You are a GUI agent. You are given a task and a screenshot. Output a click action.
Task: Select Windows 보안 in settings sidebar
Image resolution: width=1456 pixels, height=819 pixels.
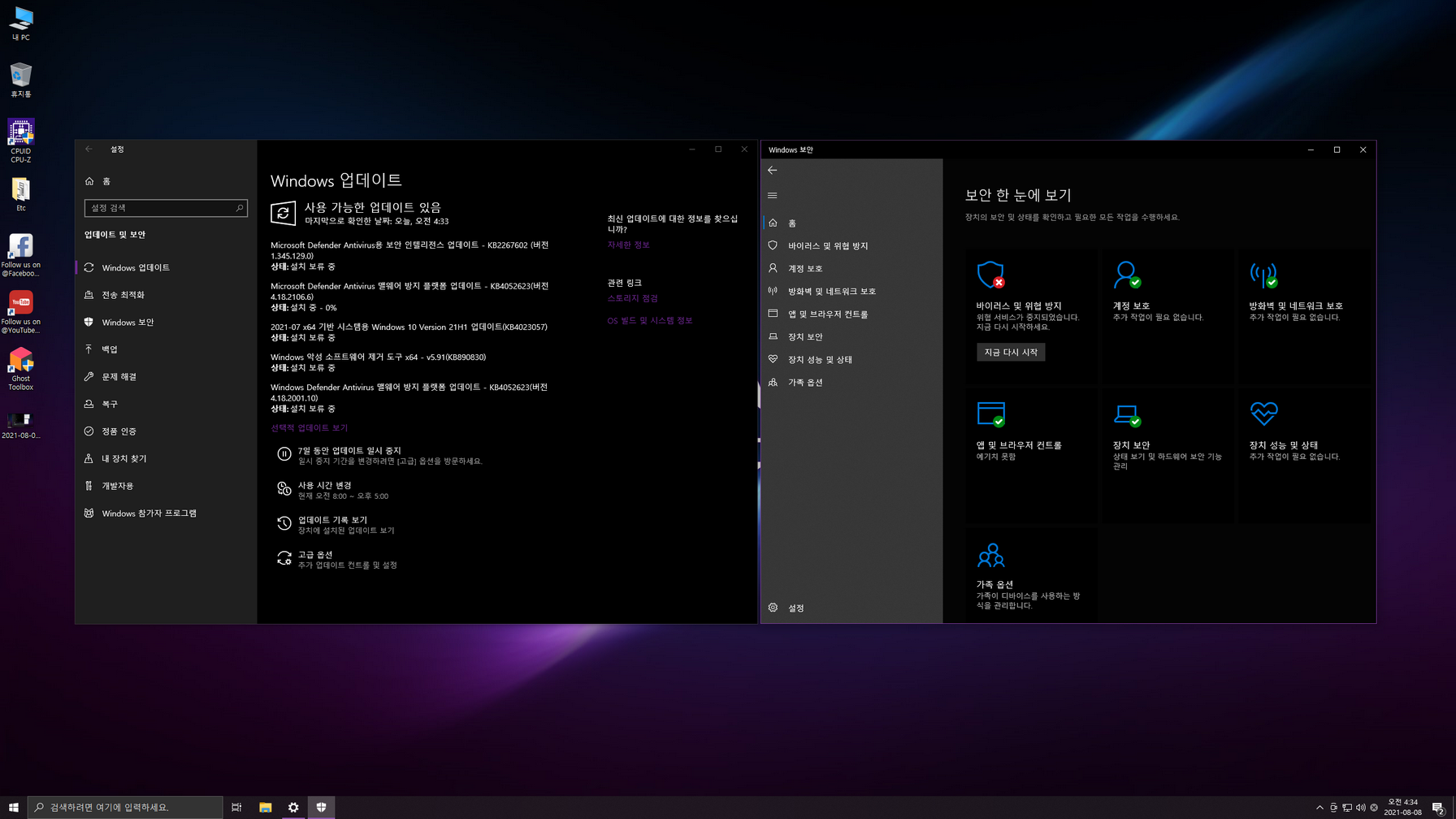[166, 323]
